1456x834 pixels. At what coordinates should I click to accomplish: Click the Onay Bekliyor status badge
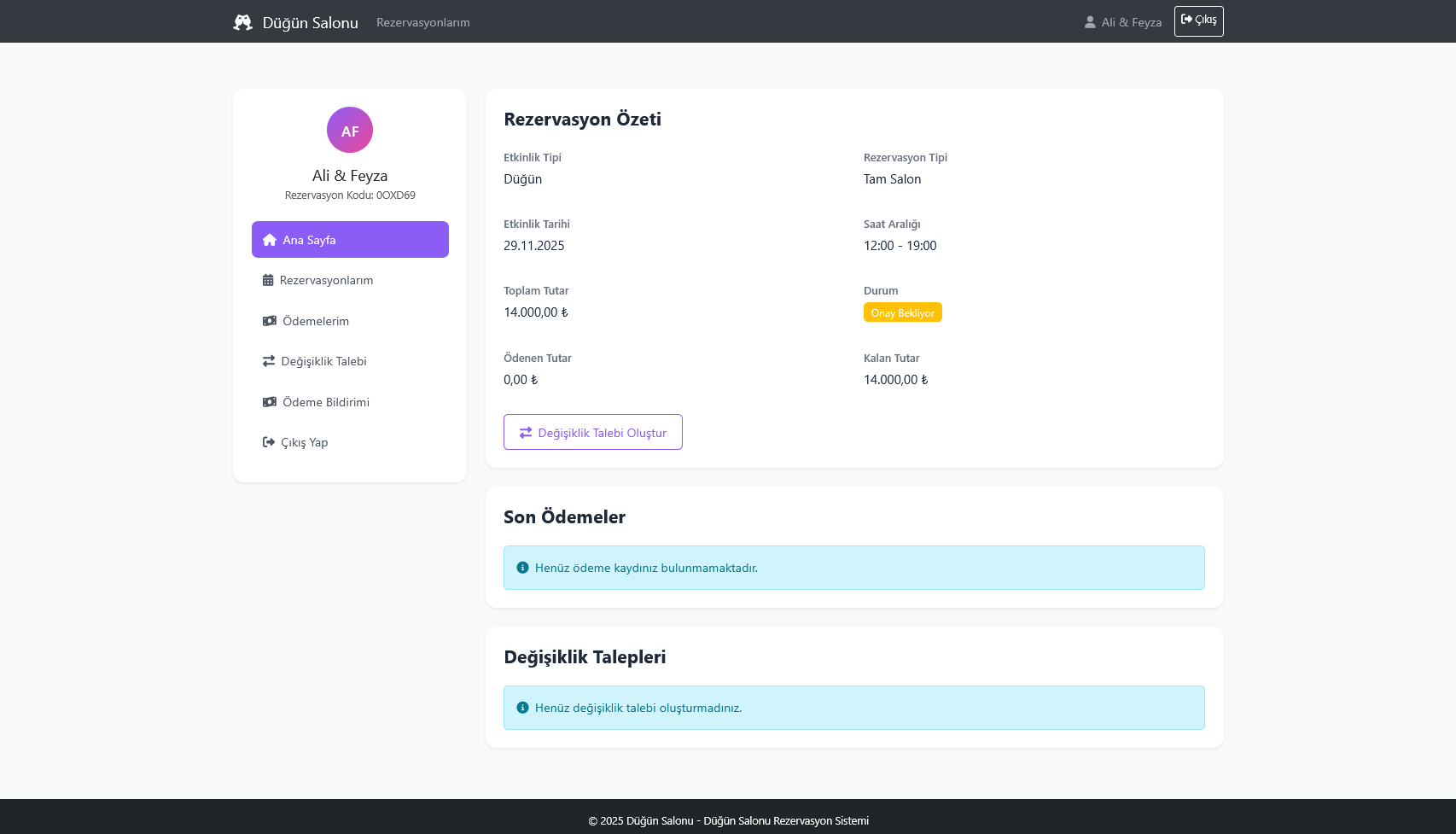coord(902,312)
